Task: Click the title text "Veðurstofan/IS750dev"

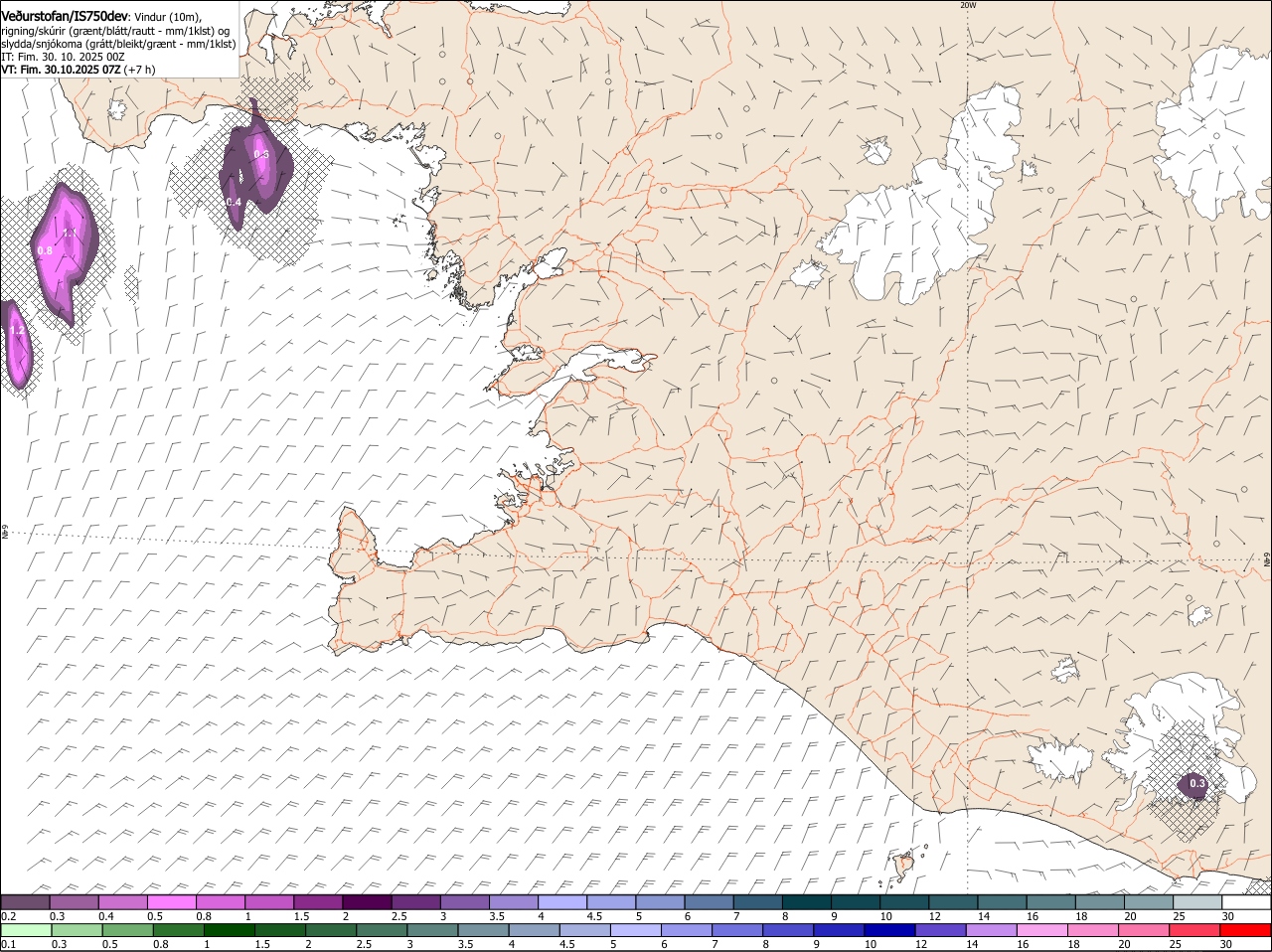Action: click(x=65, y=16)
